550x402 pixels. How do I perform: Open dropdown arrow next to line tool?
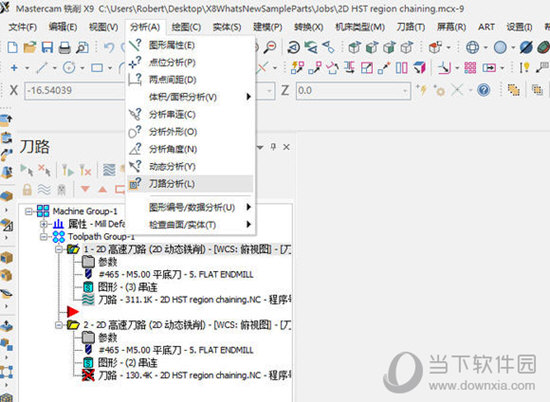pos(55,68)
